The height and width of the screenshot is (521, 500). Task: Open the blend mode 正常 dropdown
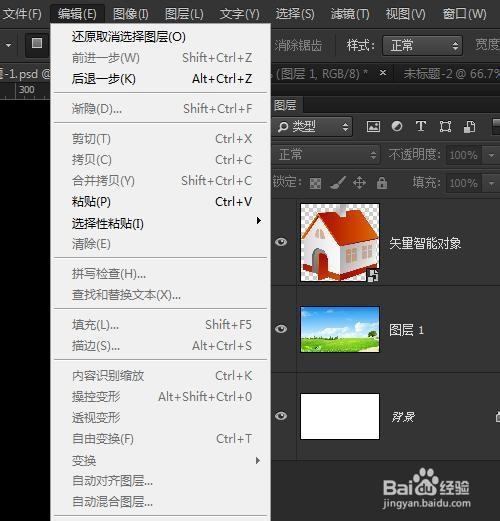coord(326,155)
